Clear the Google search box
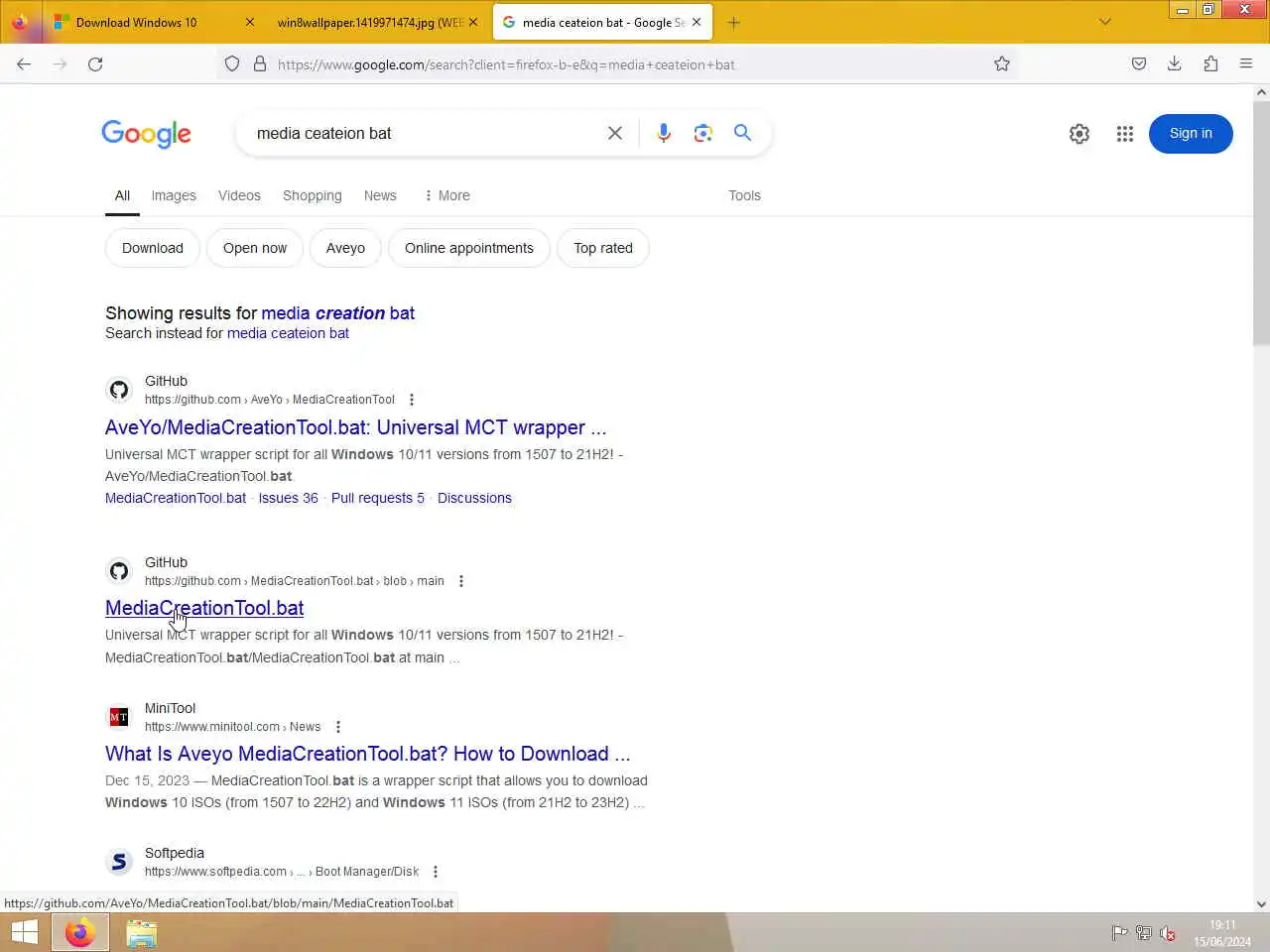1270x952 pixels. point(615,133)
